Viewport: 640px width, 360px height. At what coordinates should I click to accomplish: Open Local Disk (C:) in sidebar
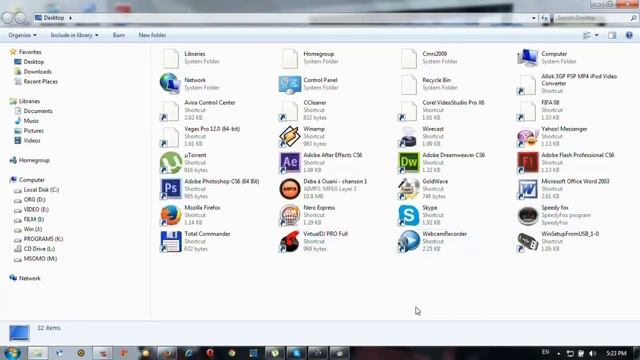pyautogui.click(x=41, y=190)
